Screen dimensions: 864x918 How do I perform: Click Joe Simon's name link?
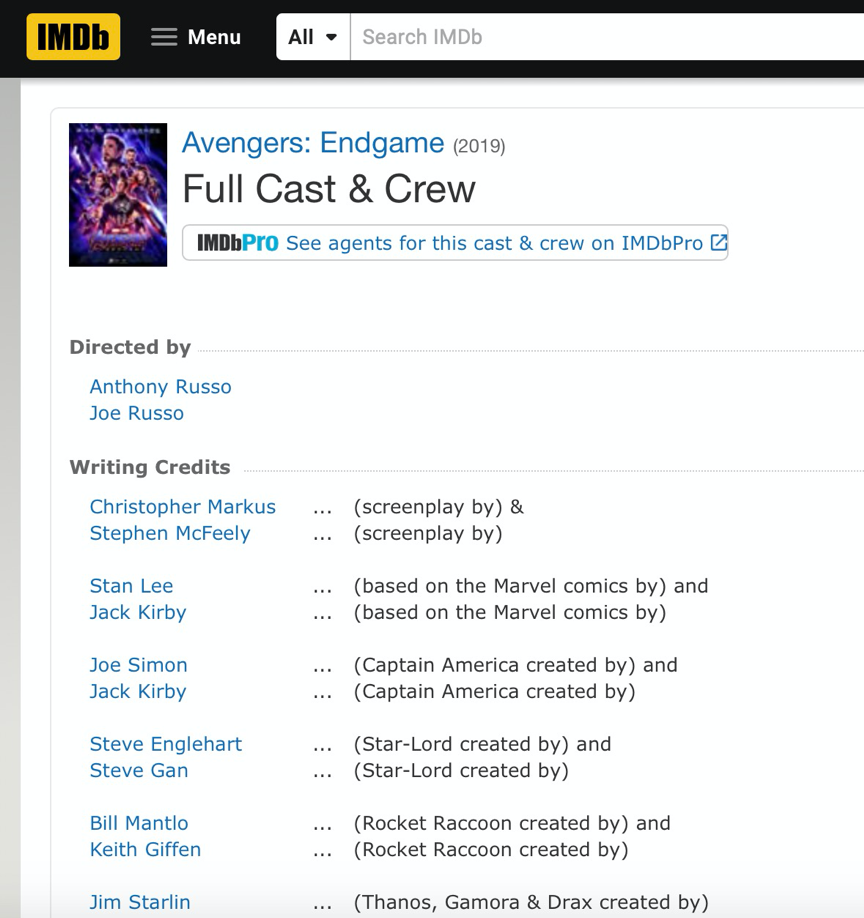click(x=138, y=665)
